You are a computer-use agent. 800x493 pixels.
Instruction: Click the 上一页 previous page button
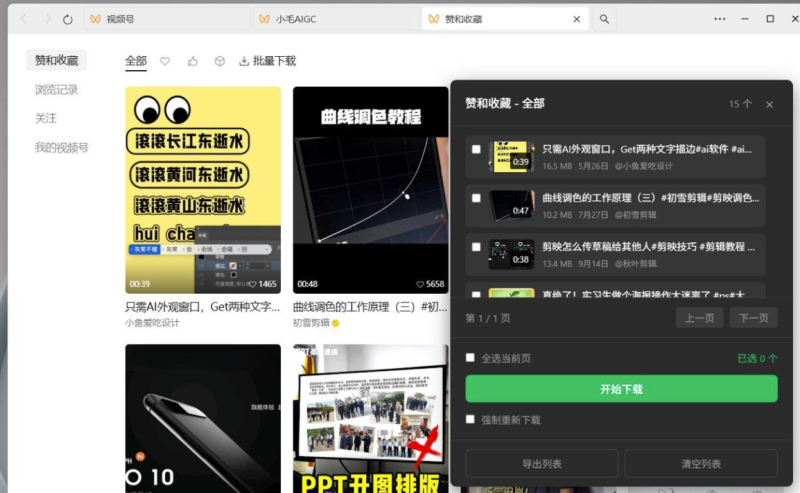tap(699, 318)
